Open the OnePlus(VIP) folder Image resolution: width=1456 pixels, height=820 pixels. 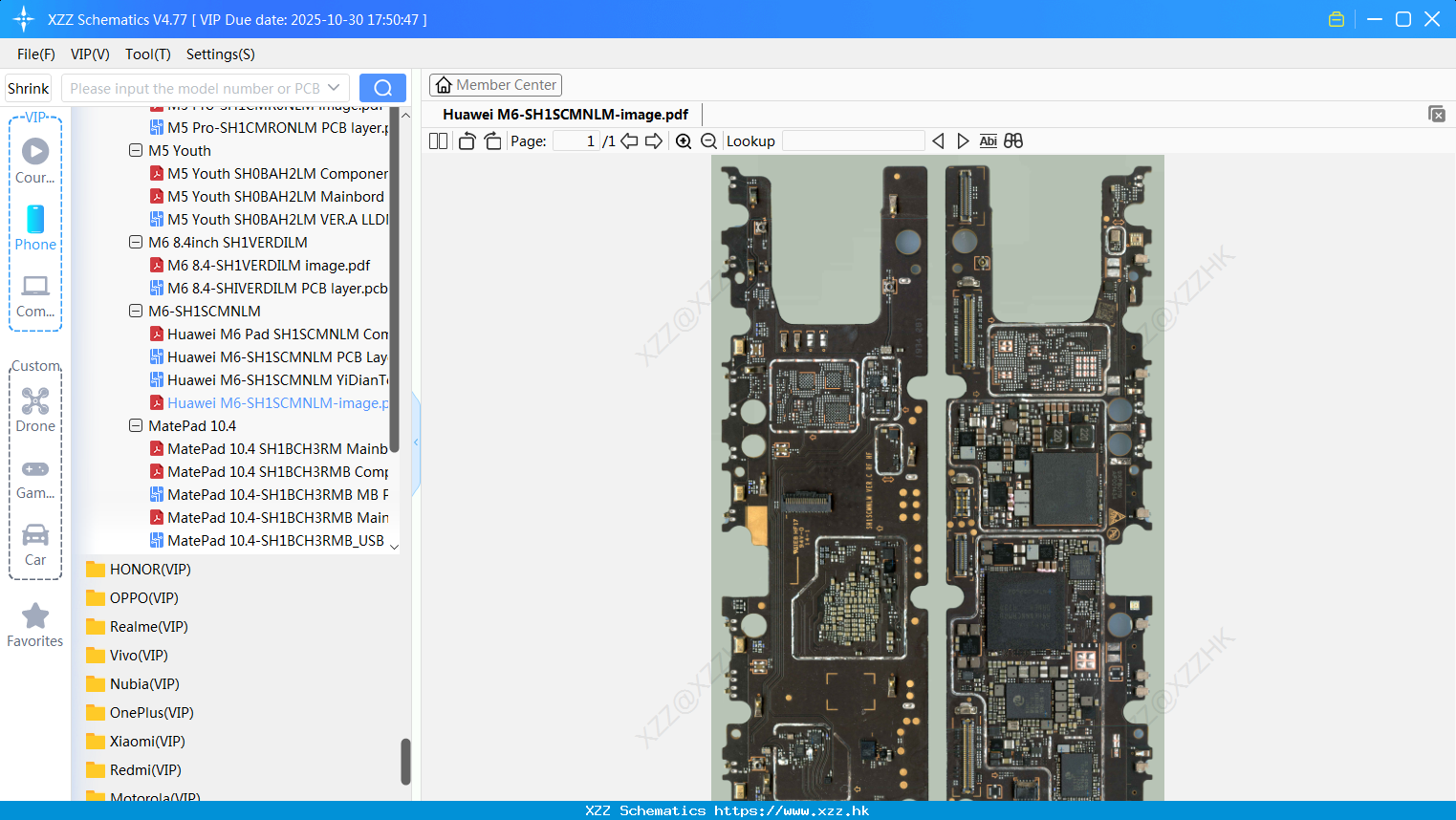click(x=140, y=712)
